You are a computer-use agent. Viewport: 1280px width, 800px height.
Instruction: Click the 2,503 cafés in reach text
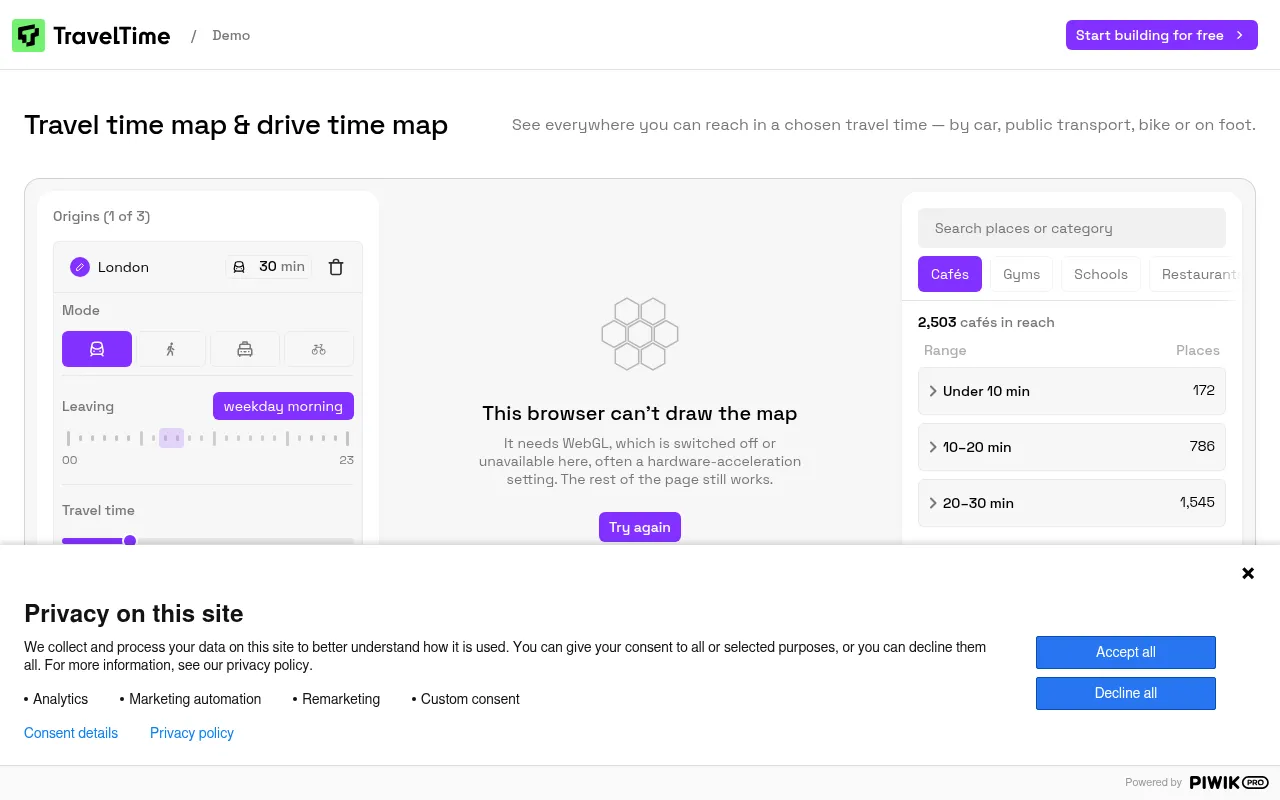click(986, 322)
